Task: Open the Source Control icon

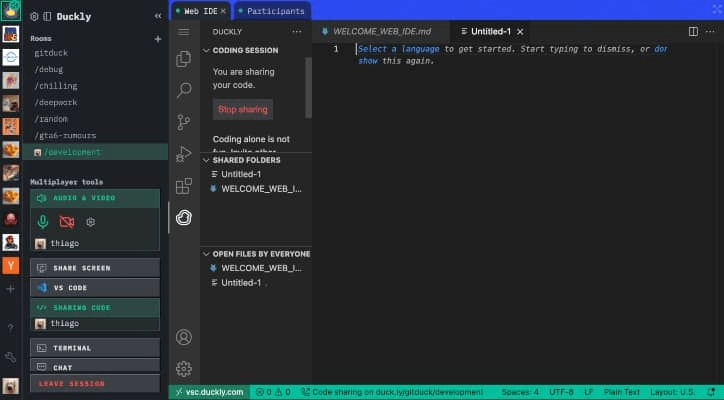Action: coord(183,122)
